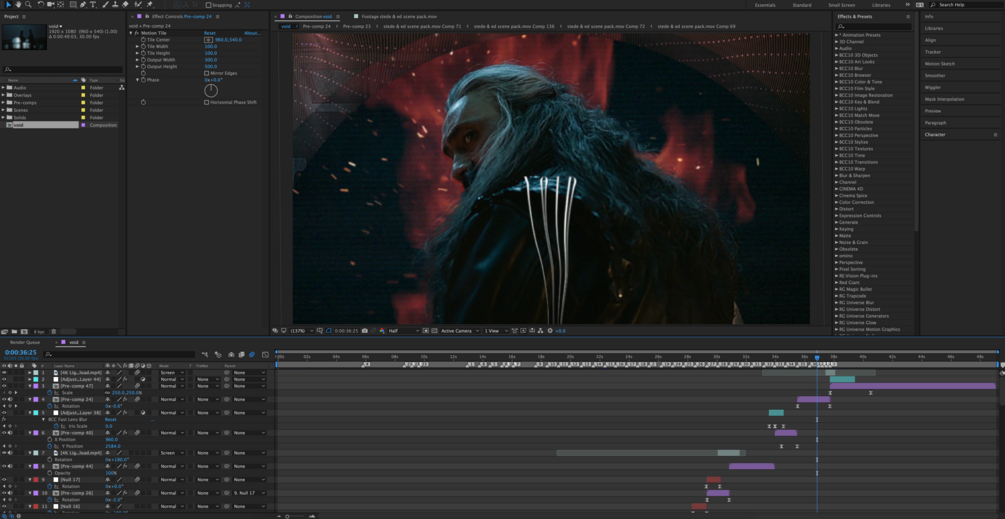Select the Puppet Pin tool
This screenshot has height=519, width=1005.
click(x=149, y=4)
